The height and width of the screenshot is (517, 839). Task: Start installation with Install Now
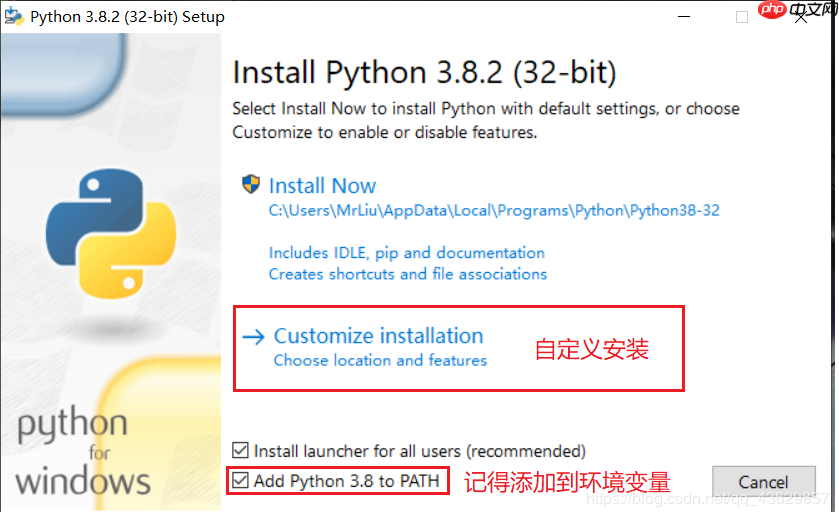coord(322,186)
